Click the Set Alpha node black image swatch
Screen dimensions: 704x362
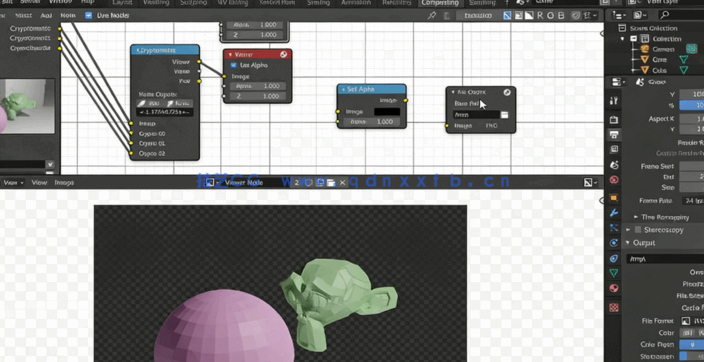(387, 111)
